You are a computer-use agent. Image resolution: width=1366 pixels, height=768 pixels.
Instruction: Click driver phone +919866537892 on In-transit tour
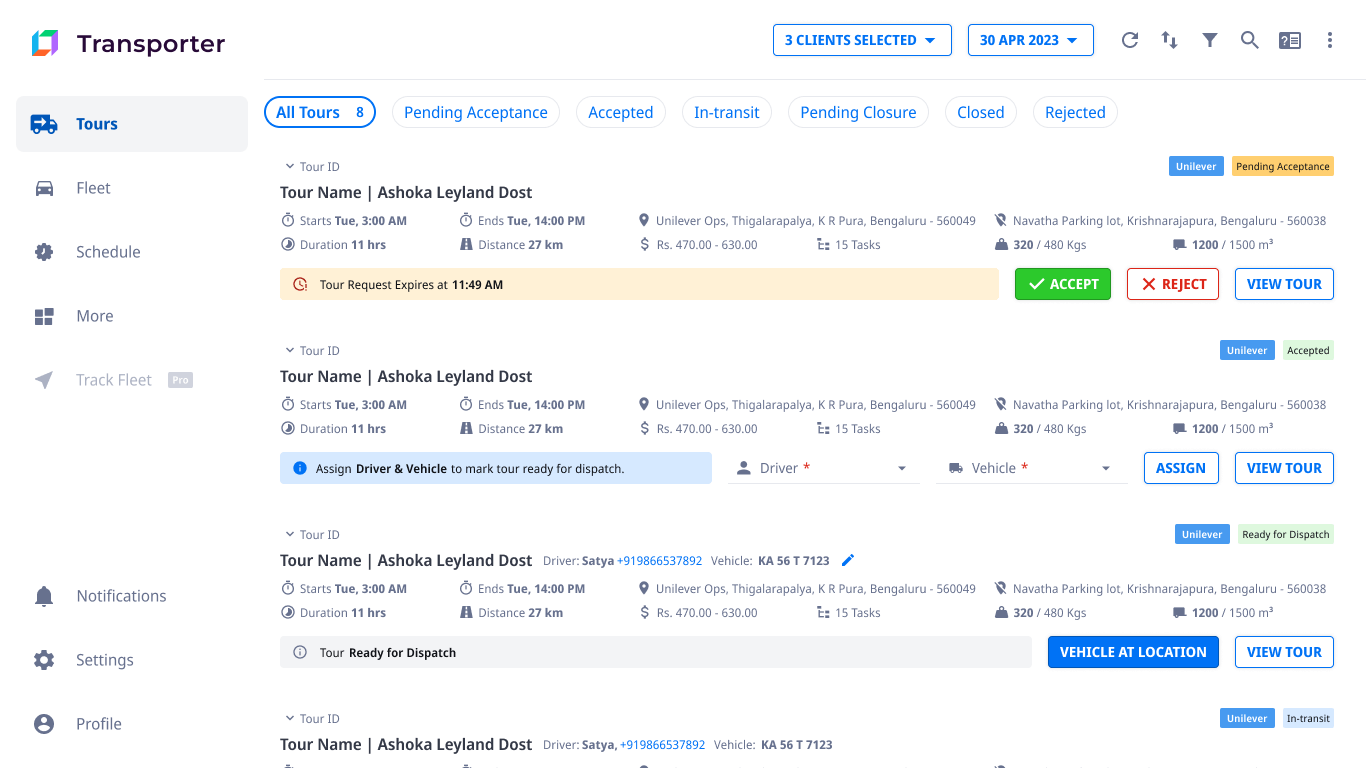663,745
